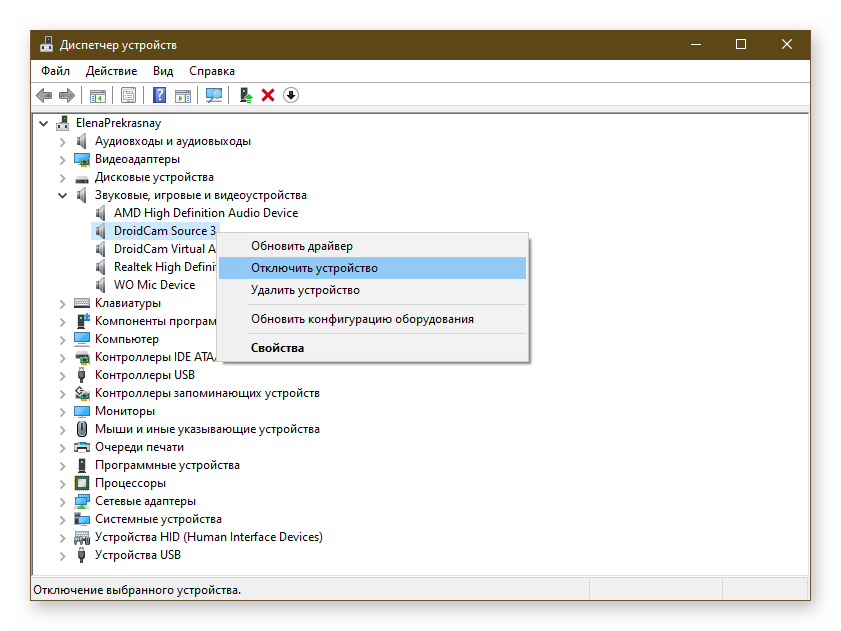
Task: Choose Обновить конфигурацию оборудования
Action: (x=372, y=319)
